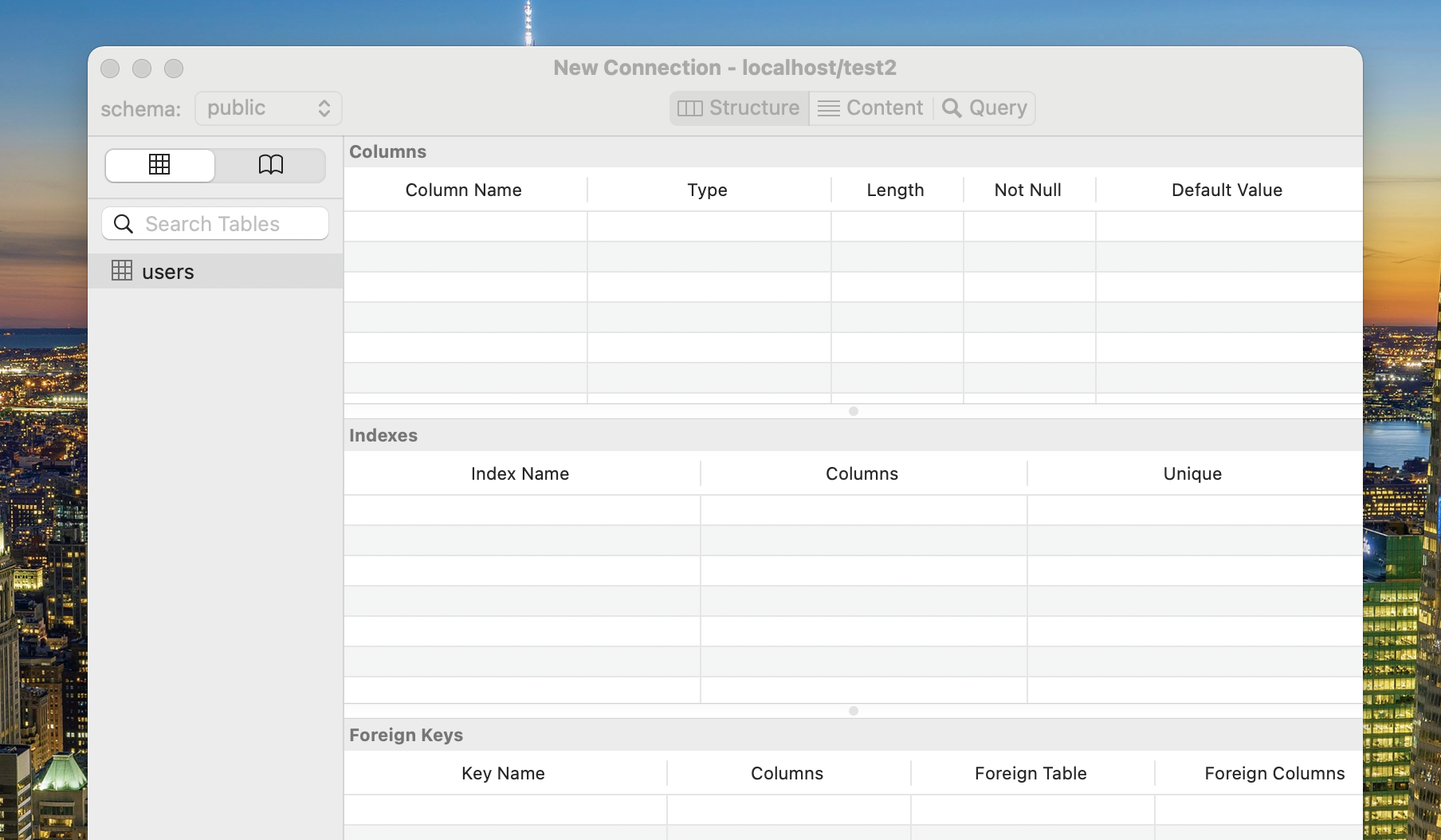Click the search magnifier icon

(x=124, y=224)
